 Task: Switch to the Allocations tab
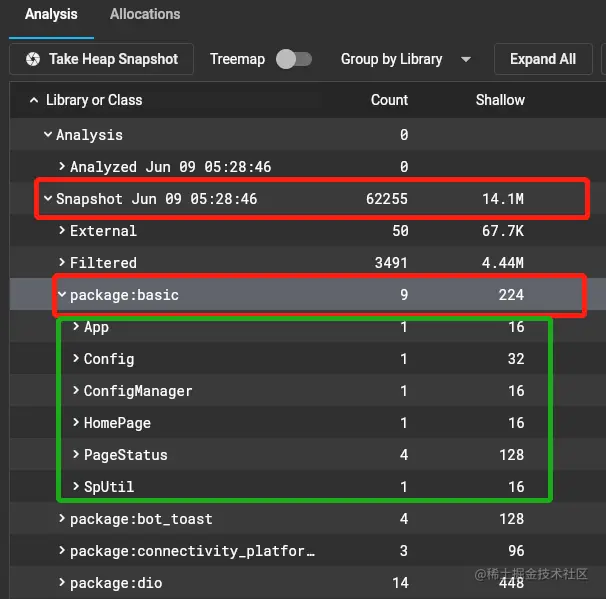[145, 14]
